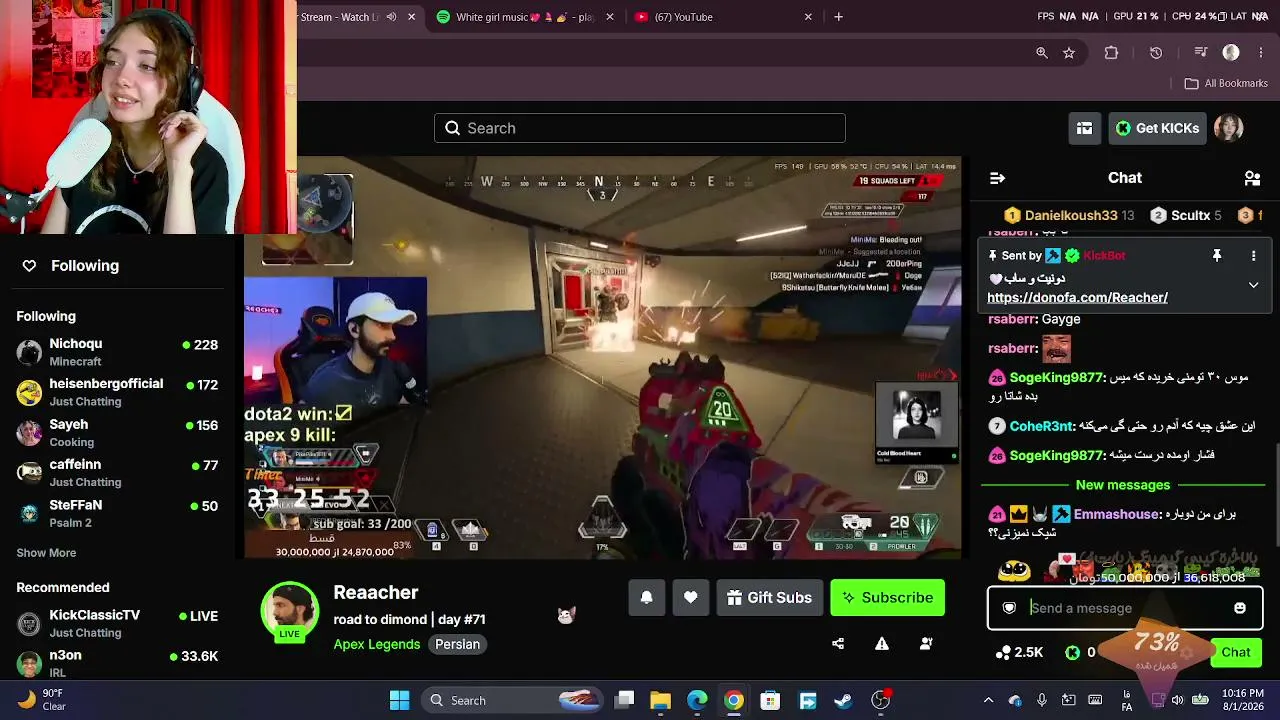Click CoheR3nt's username in chat
Screen dimensions: 1280x720
pyautogui.click(x=1041, y=426)
